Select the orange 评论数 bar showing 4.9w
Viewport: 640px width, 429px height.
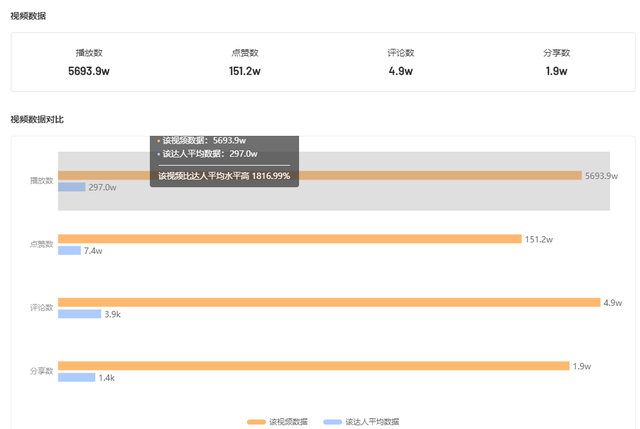coord(328,302)
